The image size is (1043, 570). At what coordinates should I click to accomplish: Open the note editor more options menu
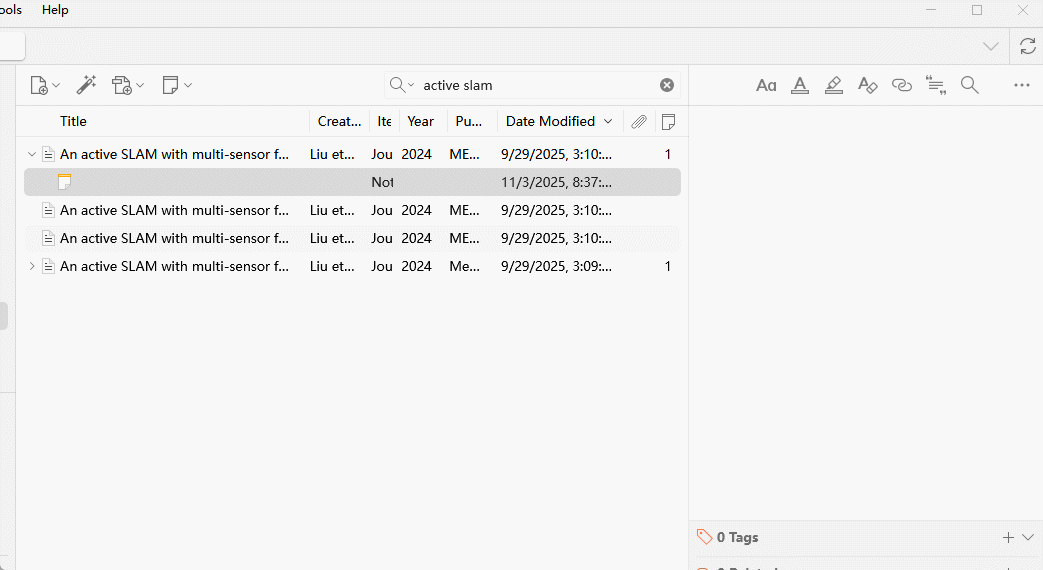(1022, 85)
